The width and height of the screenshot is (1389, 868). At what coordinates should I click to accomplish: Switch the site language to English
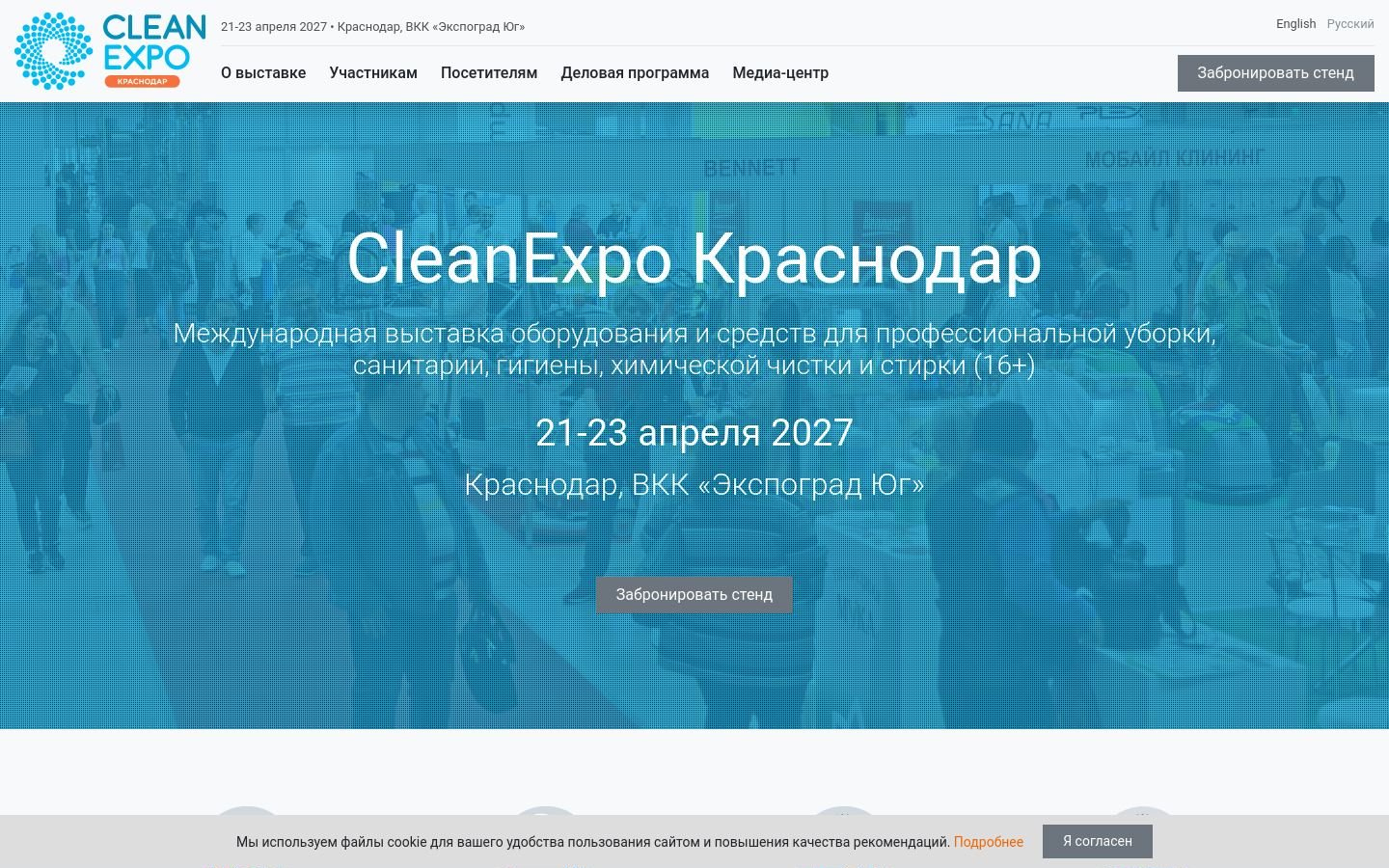1295,24
